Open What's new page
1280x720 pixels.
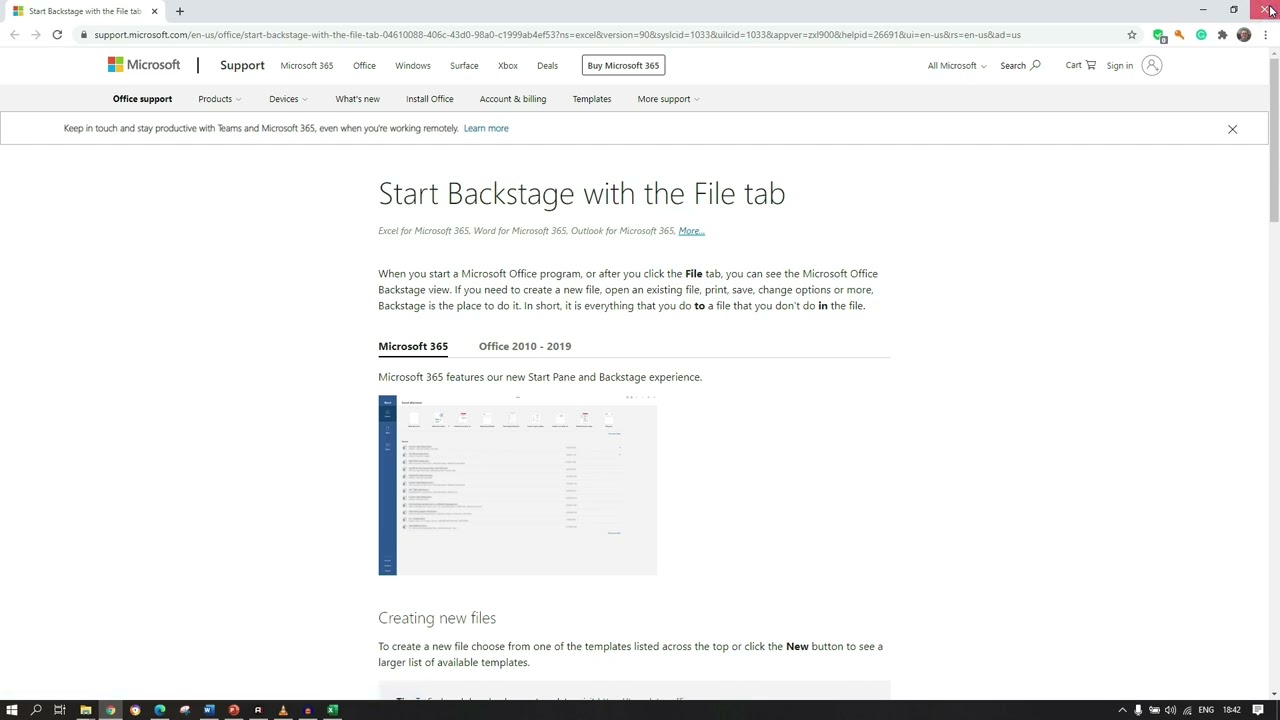[x=357, y=99]
